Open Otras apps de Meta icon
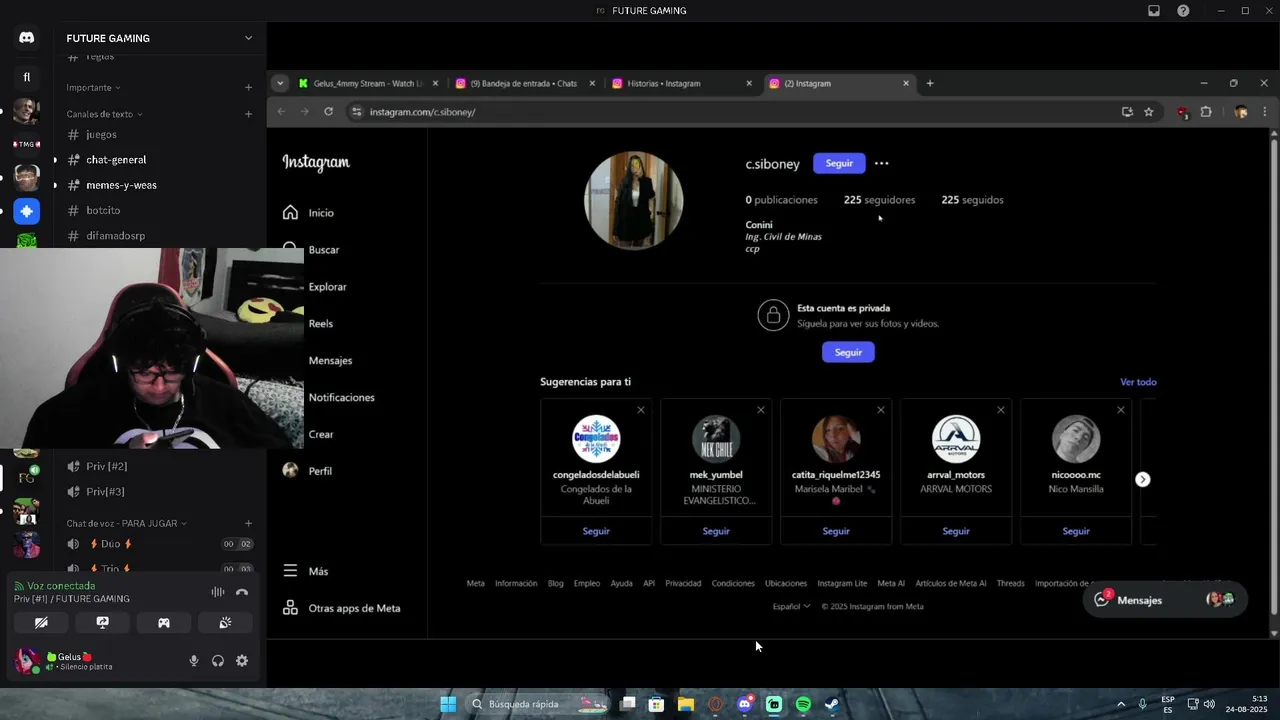The width and height of the screenshot is (1280, 720). (x=290, y=607)
